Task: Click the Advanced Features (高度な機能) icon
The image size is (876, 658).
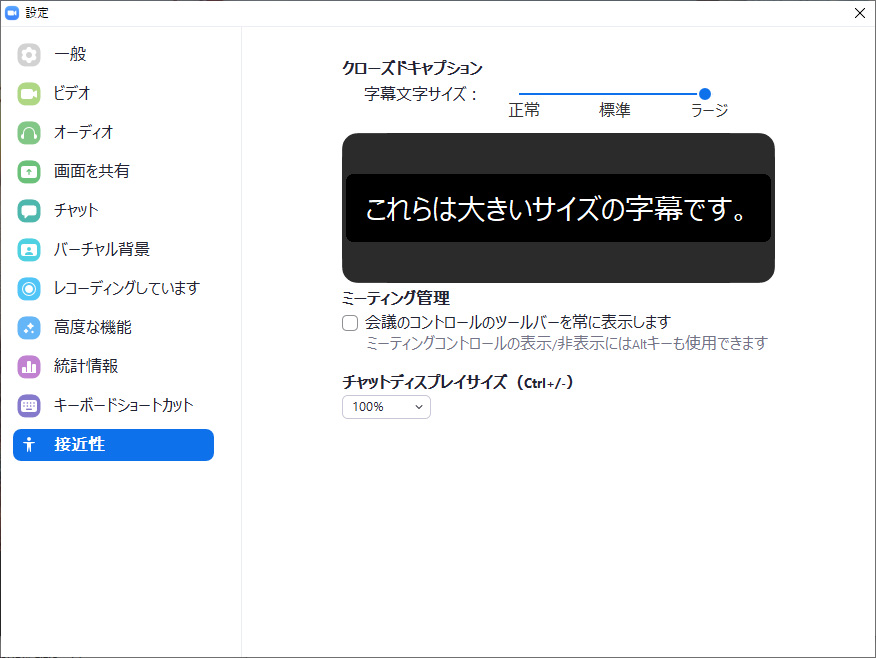Action: tap(29, 328)
